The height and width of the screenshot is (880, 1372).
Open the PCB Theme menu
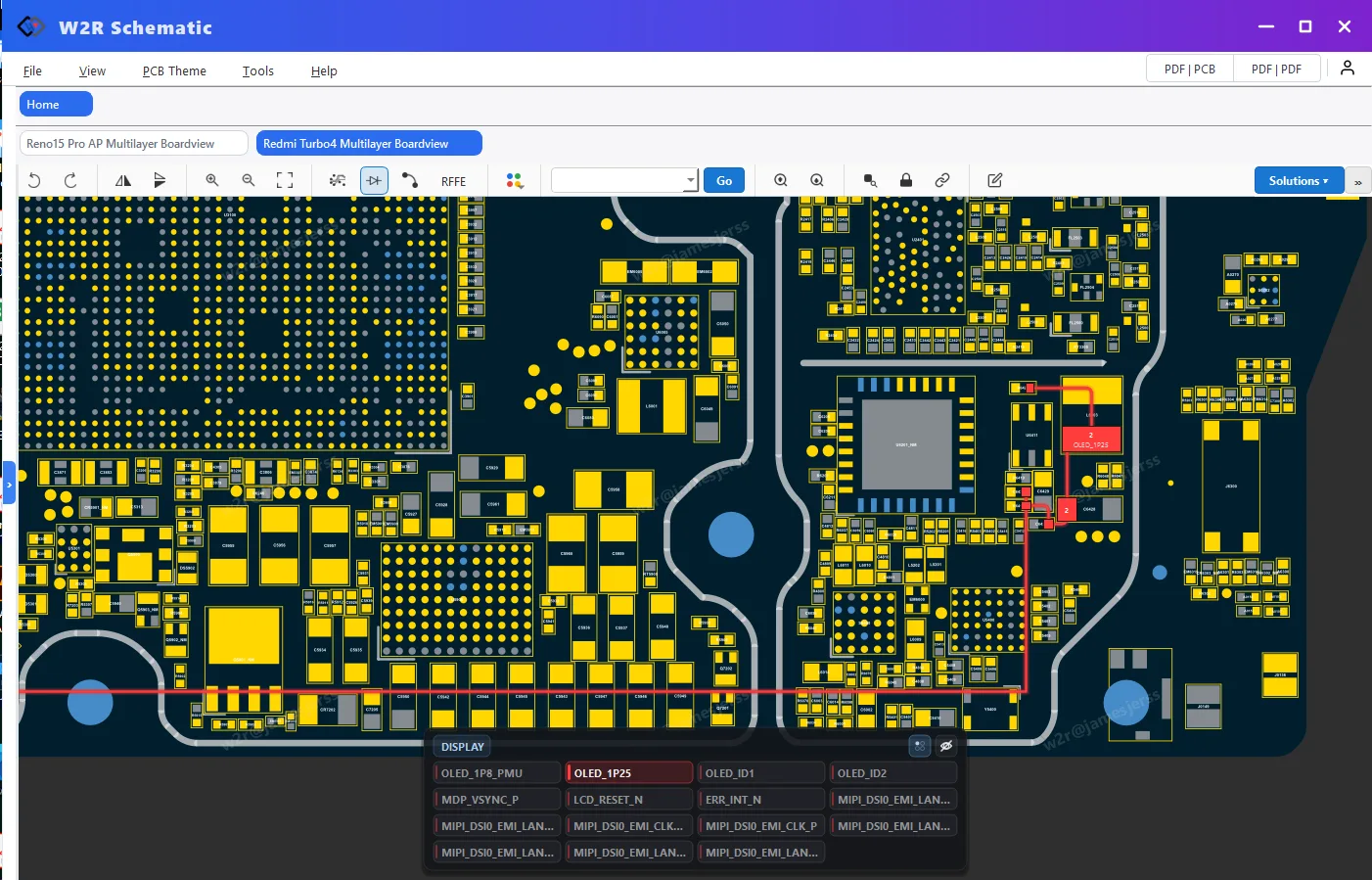[x=174, y=70]
